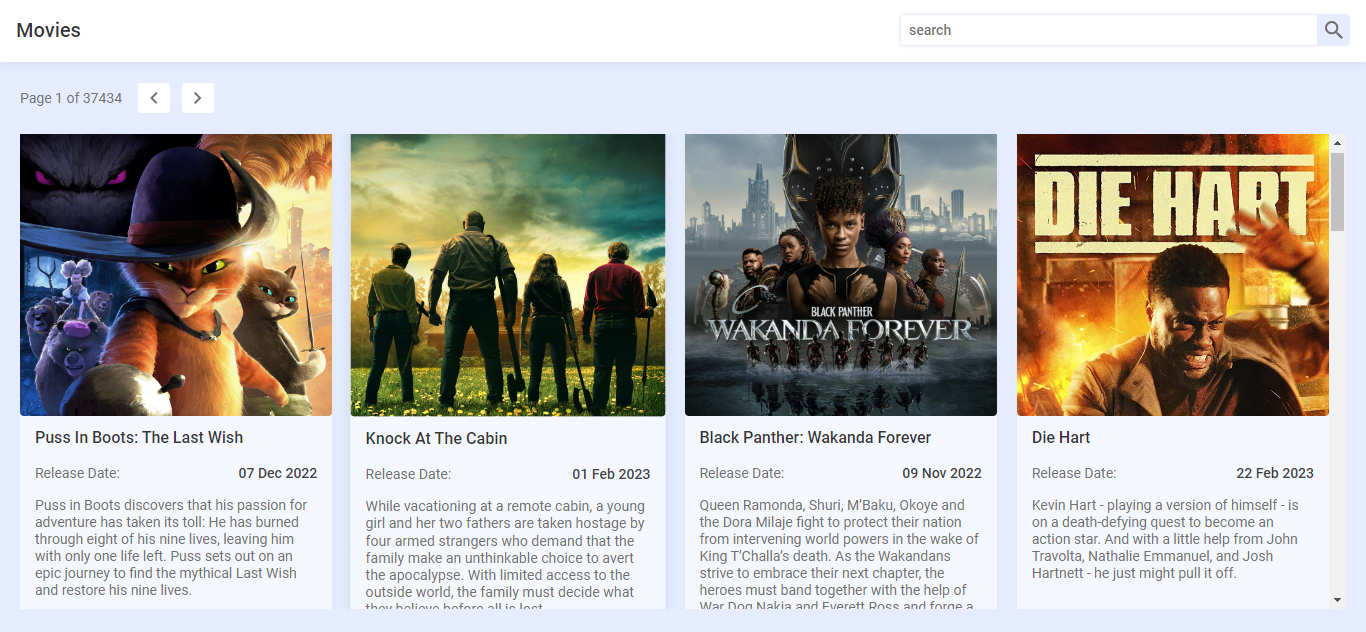Click the Knock At The Cabin description

505,554
